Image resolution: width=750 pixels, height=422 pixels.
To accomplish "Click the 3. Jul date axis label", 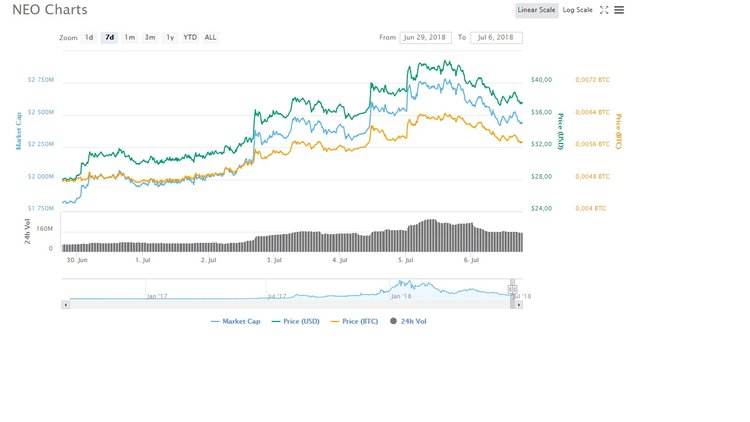I will tap(274, 260).
